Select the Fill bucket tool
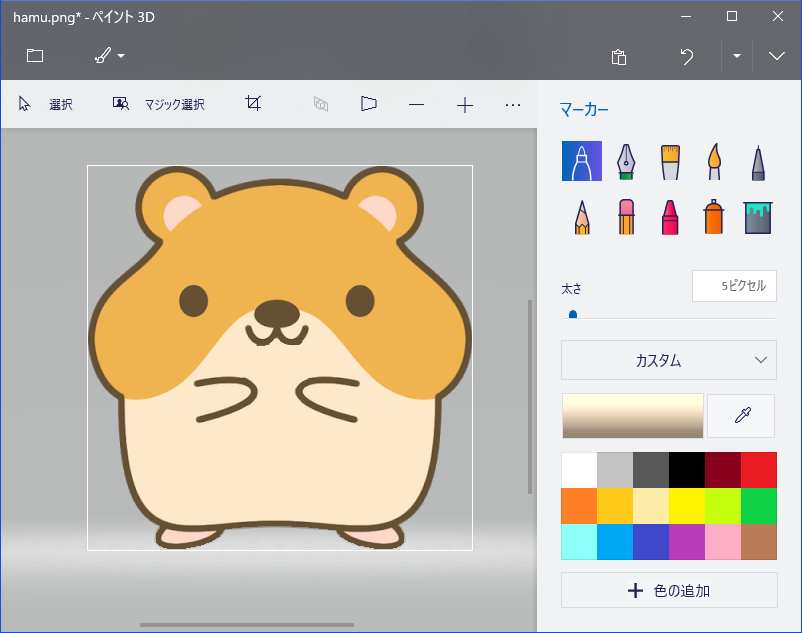This screenshot has height=633, width=802. tap(758, 217)
